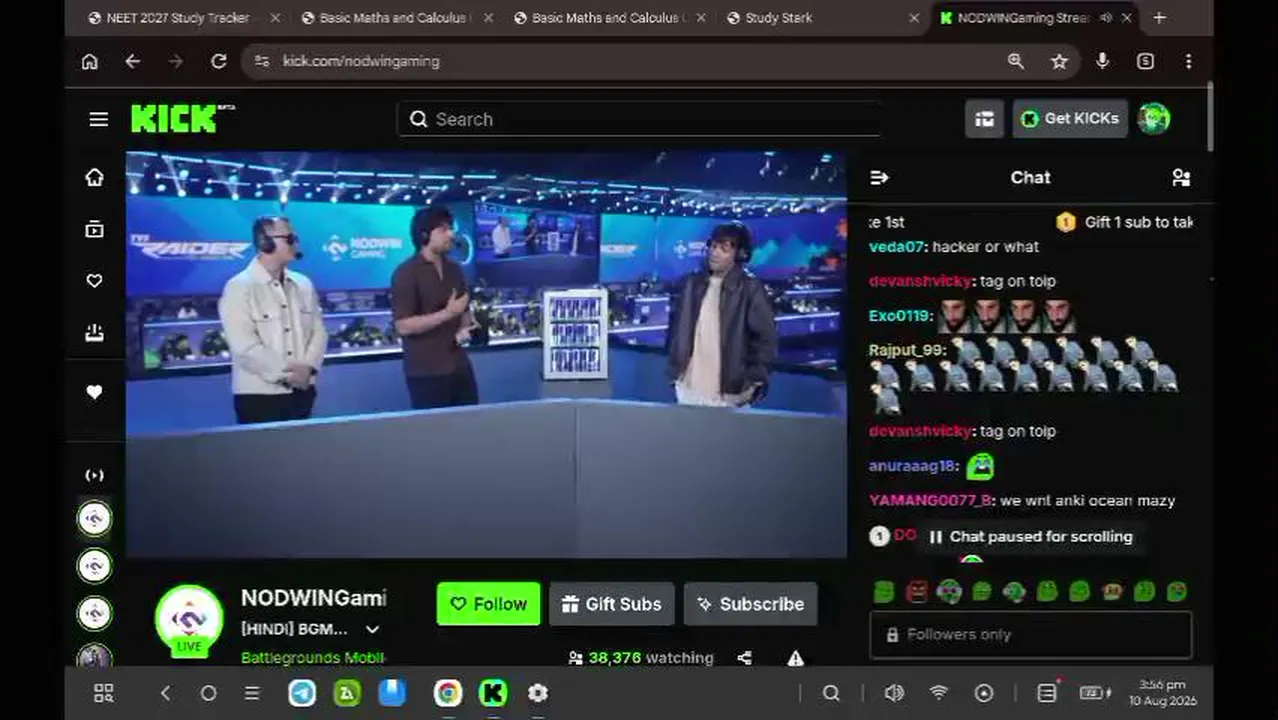Expand the stream title chevron
This screenshot has width=1278, height=720.
tap(372, 629)
